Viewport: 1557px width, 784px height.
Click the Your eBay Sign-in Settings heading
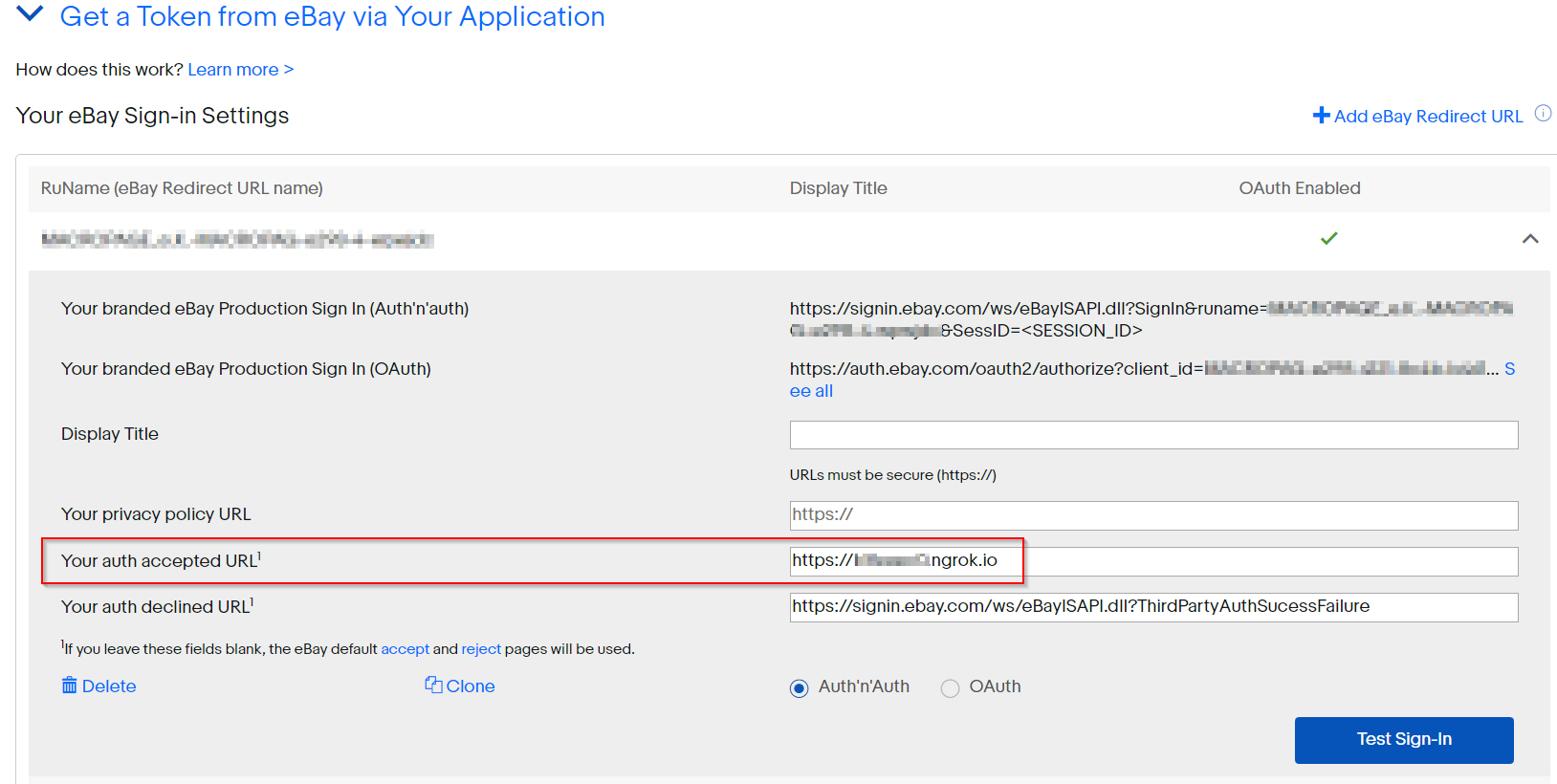pos(152,116)
